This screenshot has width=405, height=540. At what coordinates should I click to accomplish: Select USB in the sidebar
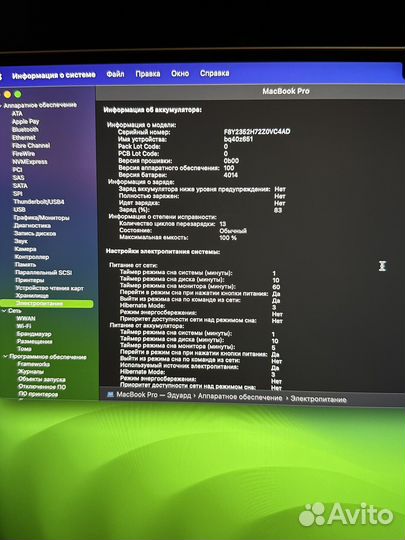click(x=19, y=209)
